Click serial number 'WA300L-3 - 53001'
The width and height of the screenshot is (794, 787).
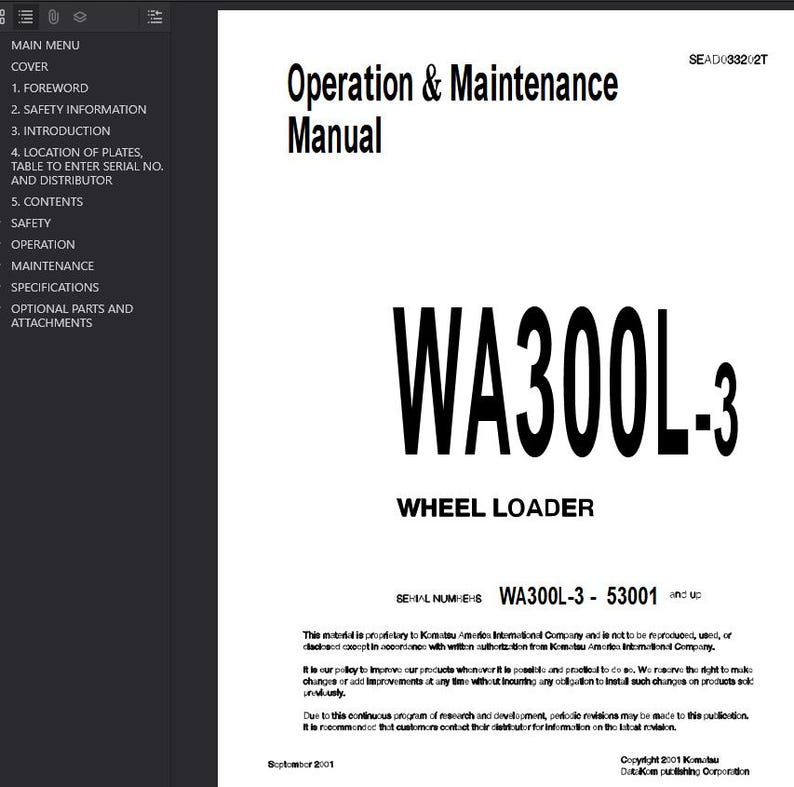[x=578, y=596]
